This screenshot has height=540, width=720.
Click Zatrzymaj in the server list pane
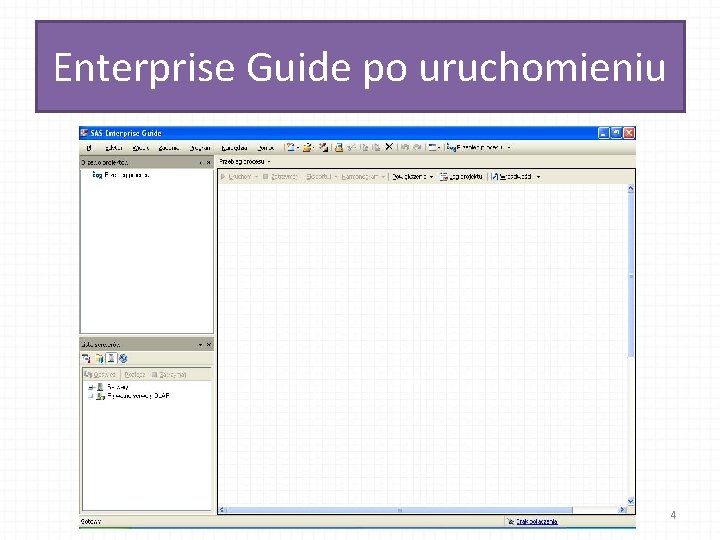[169, 375]
